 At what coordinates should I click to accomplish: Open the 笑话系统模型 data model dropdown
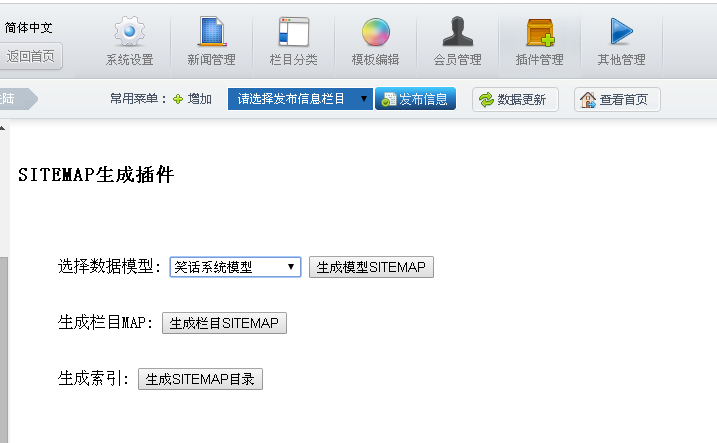[x=235, y=267]
